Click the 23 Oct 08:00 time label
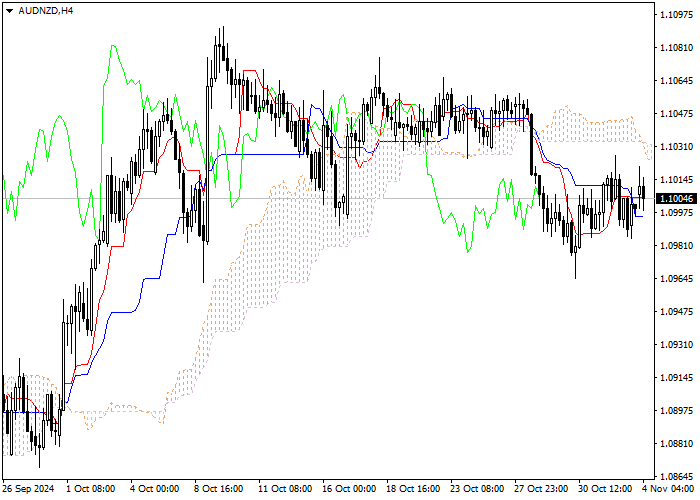Viewport: 700px width, 500px height. point(478,489)
